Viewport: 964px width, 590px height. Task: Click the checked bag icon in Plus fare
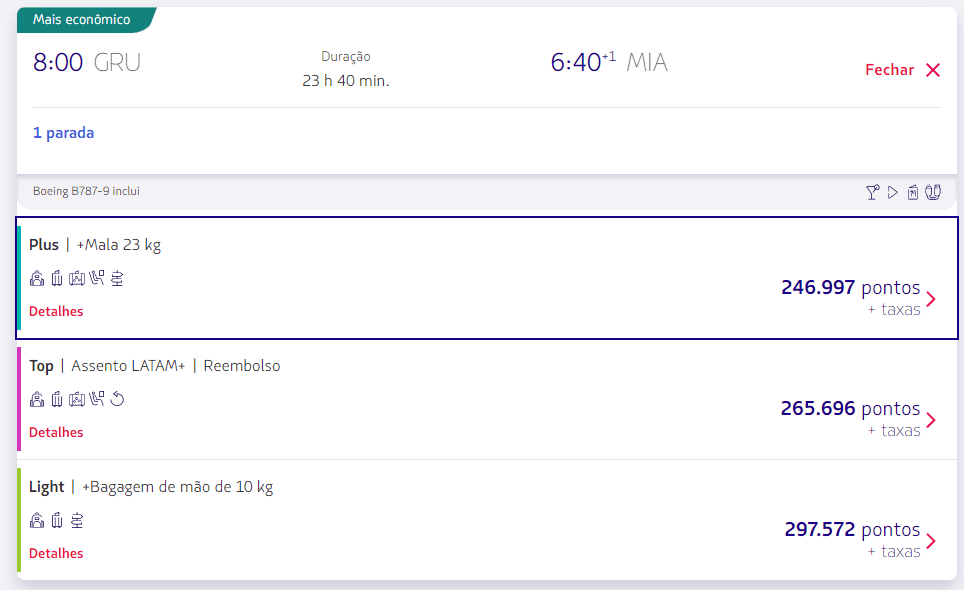[x=77, y=279]
